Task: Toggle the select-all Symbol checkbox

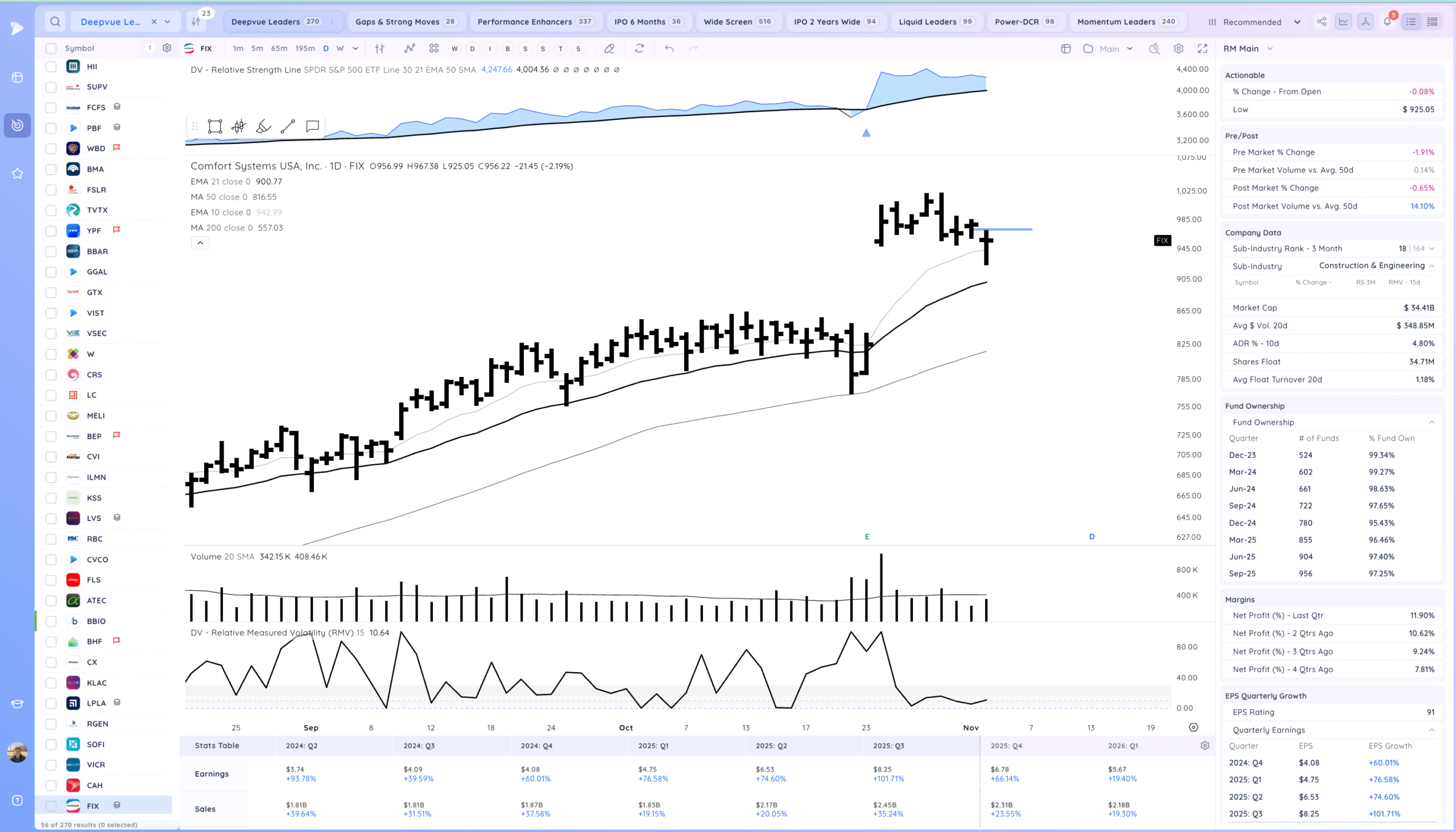Action: (51, 48)
